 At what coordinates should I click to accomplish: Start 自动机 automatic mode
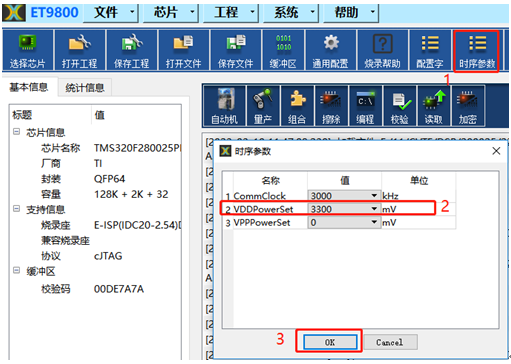(x=225, y=106)
